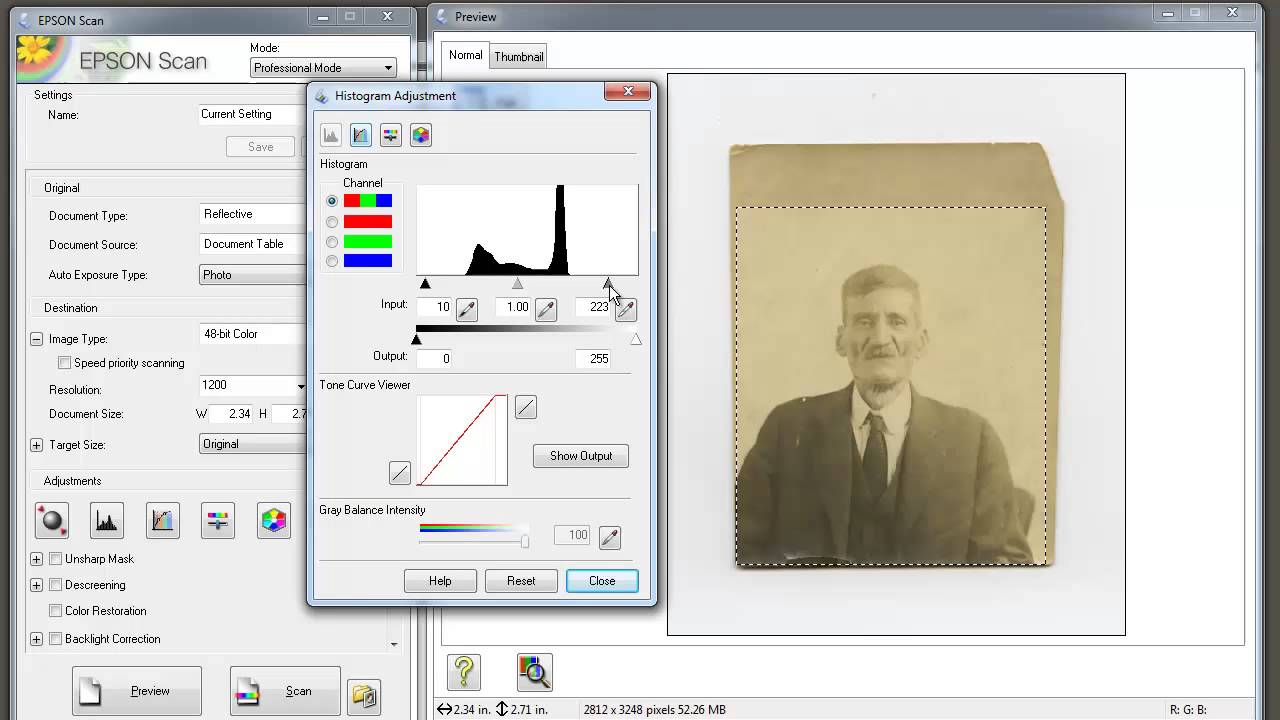Image resolution: width=1280 pixels, height=720 pixels.
Task: Open the Mode dropdown showing Professional Mode
Action: pos(323,68)
